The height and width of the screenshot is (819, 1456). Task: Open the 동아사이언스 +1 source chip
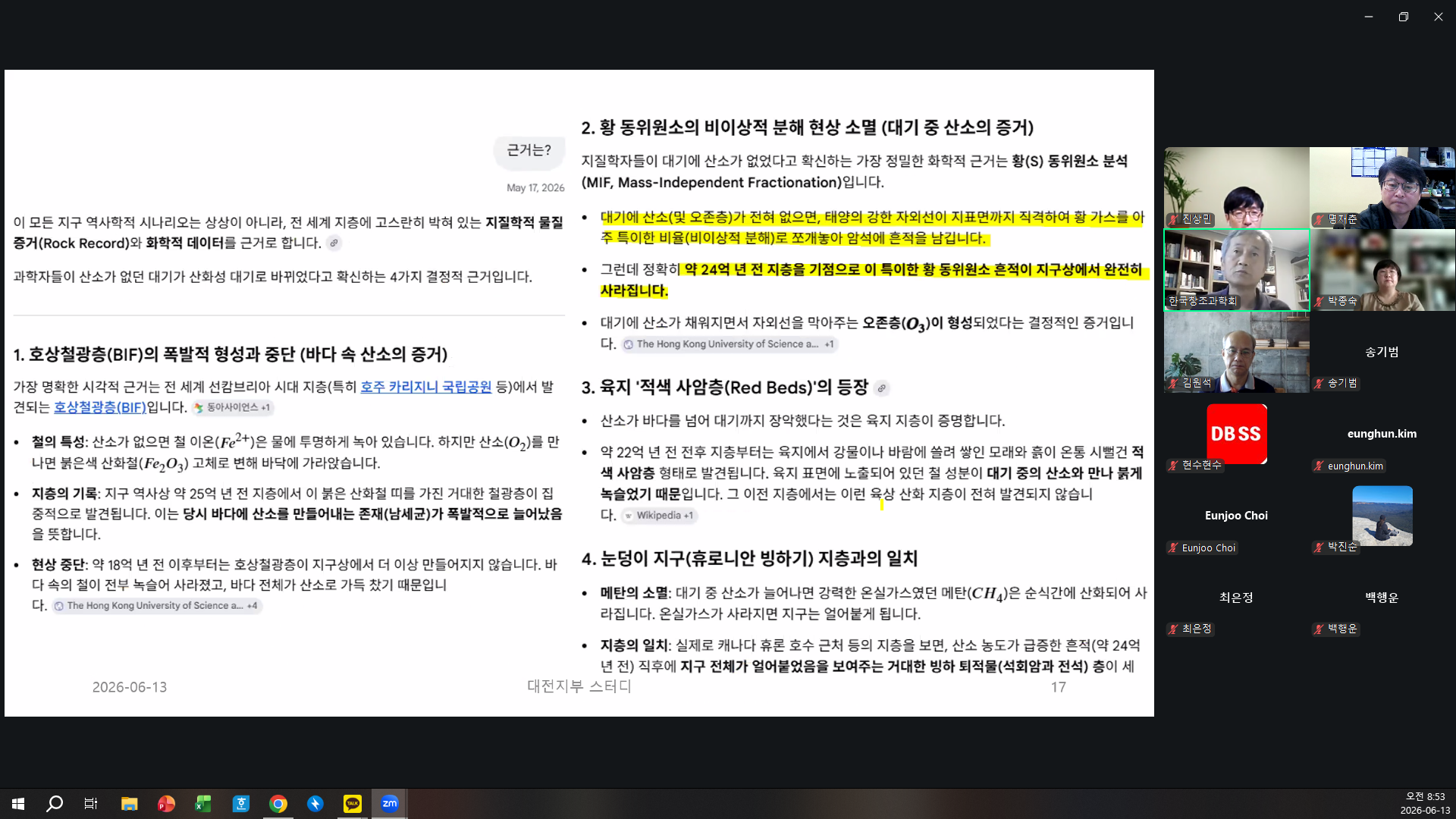coord(233,407)
